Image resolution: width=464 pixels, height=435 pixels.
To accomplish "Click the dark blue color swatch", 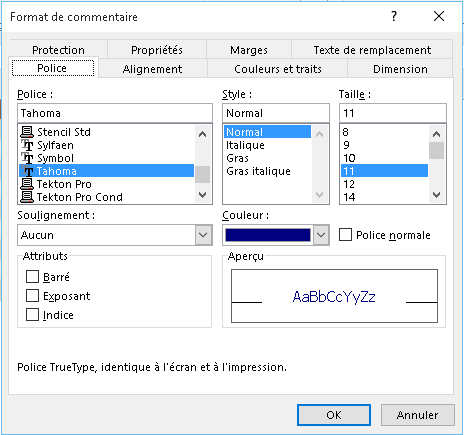I will (268, 235).
